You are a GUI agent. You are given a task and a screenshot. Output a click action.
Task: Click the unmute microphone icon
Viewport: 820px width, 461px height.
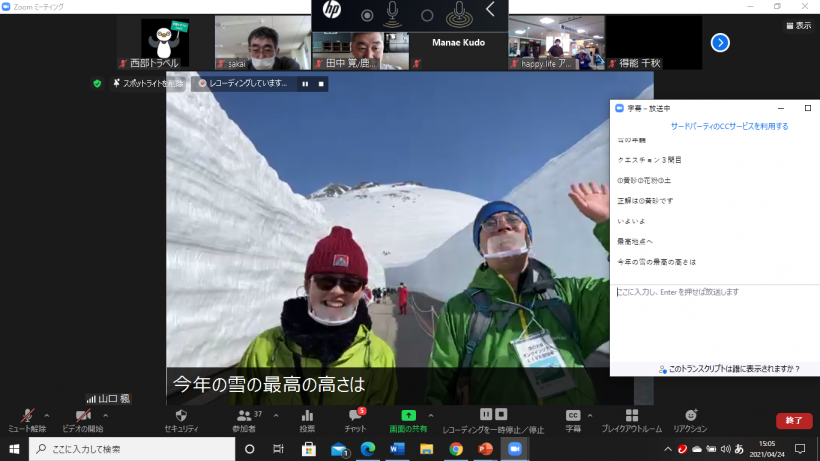tap(27, 416)
